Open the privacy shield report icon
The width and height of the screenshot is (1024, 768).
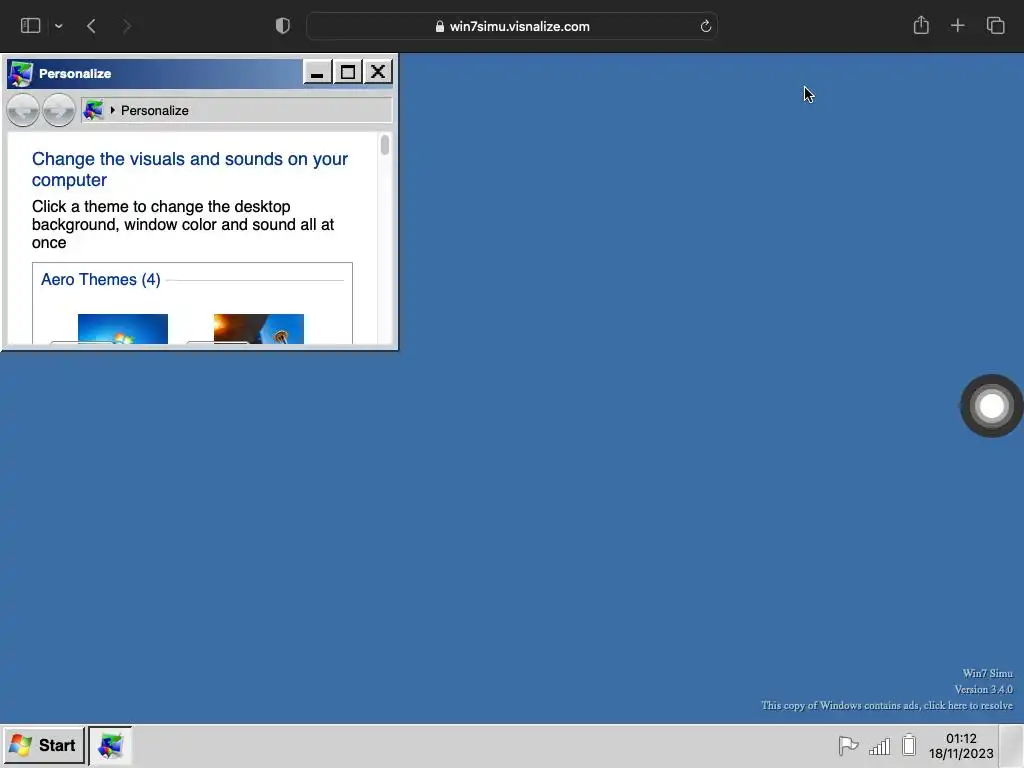tap(283, 26)
